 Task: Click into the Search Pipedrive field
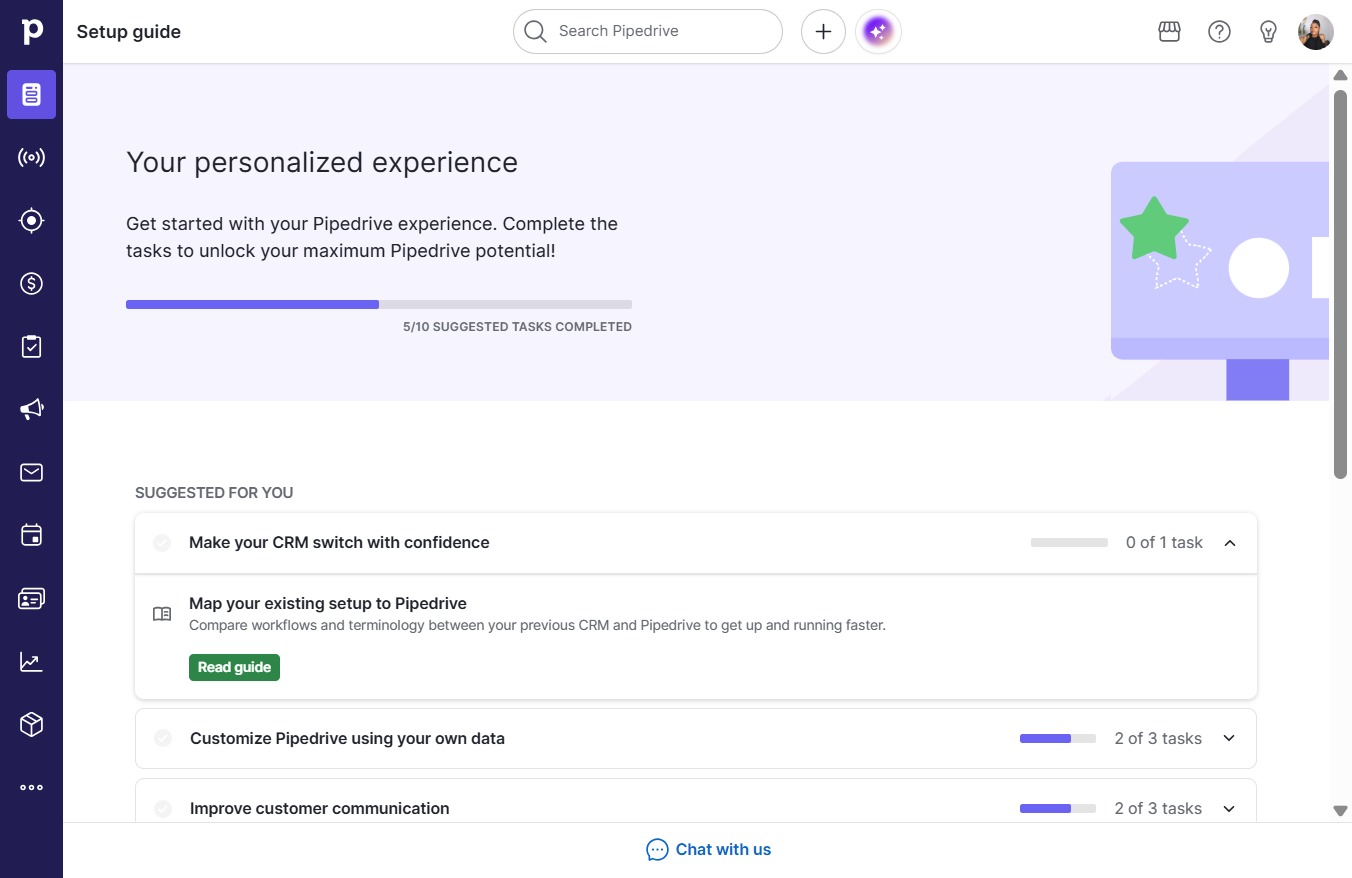648,32
